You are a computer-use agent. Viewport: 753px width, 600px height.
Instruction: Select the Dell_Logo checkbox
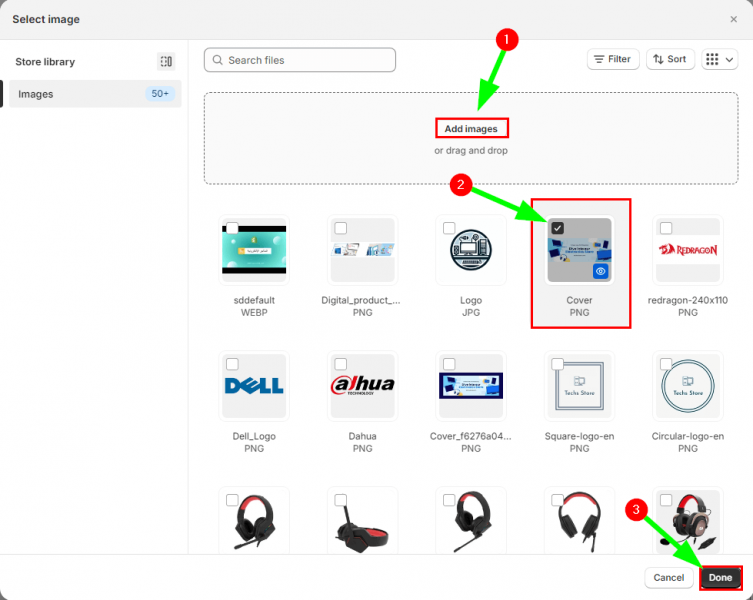pyautogui.click(x=232, y=364)
